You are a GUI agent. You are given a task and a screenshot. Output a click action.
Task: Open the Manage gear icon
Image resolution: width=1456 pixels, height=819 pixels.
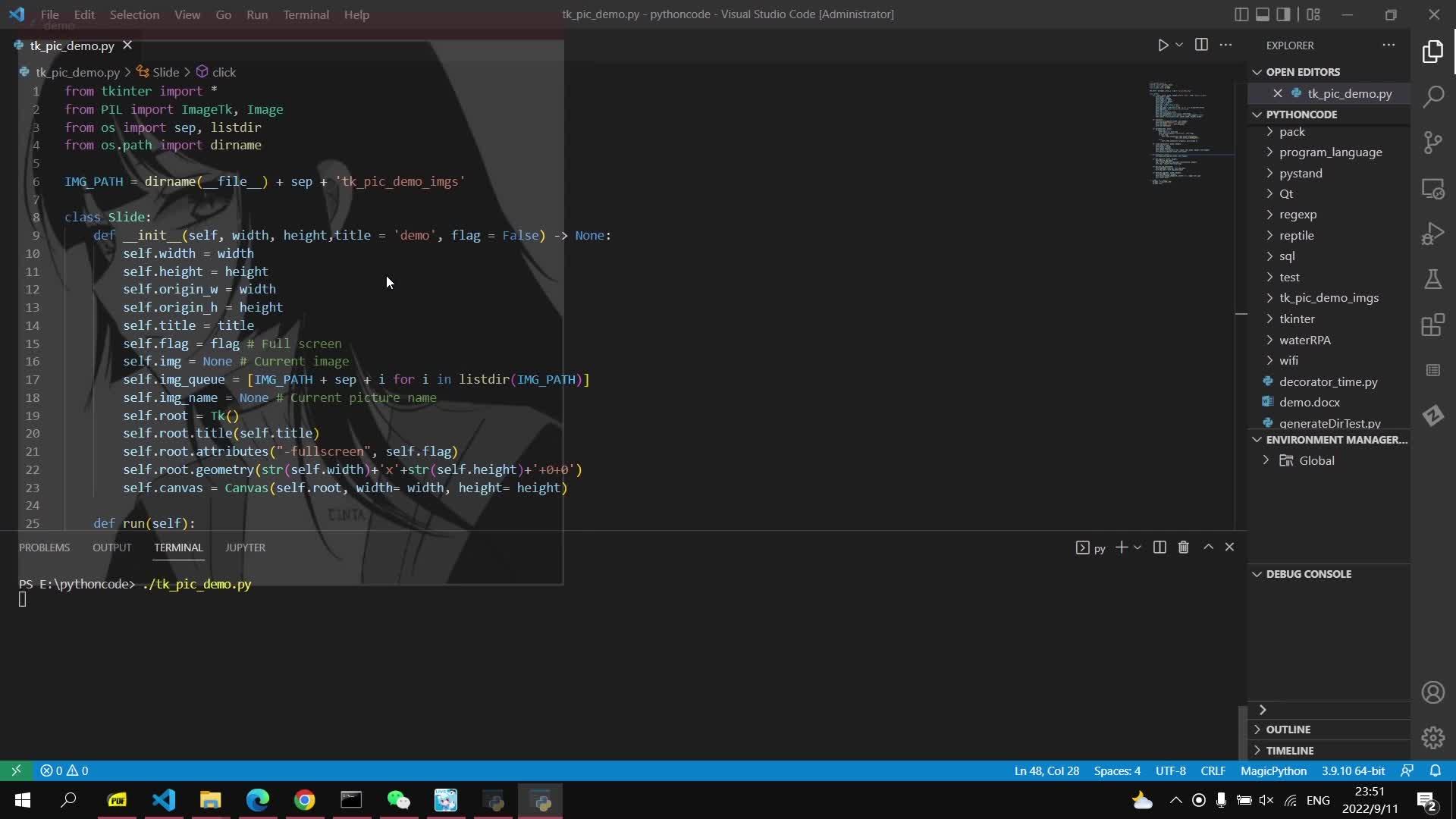[x=1432, y=737]
